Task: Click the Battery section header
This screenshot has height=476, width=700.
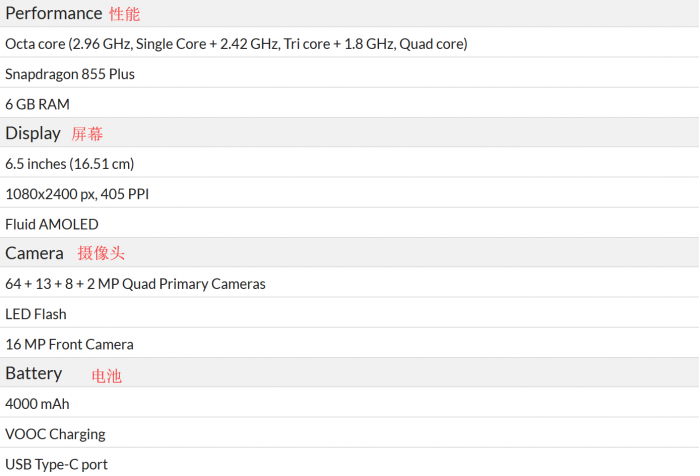Action: tap(34, 373)
